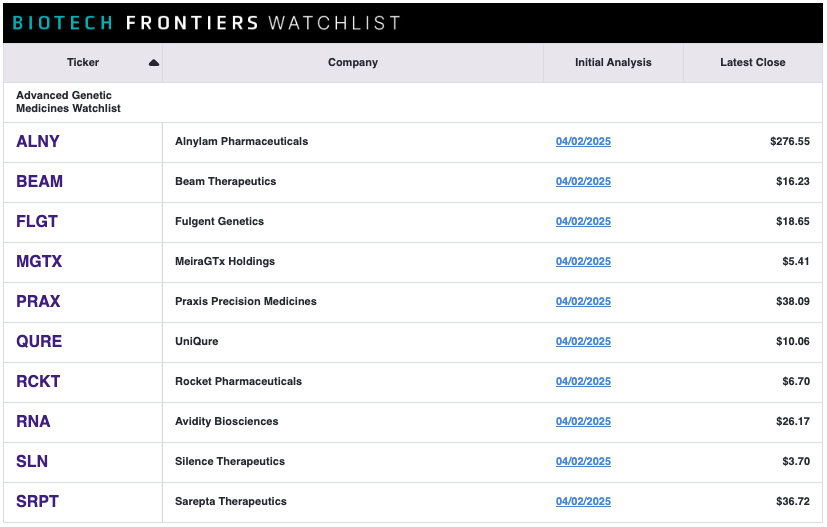Select the RNA ticker symbol

coord(33,421)
